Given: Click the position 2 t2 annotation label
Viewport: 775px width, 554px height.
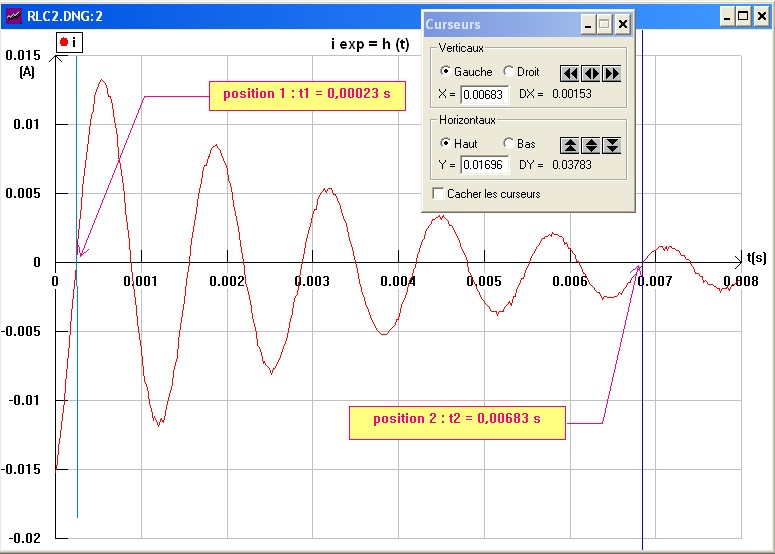Looking at the screenshot, I should point(457,419).
